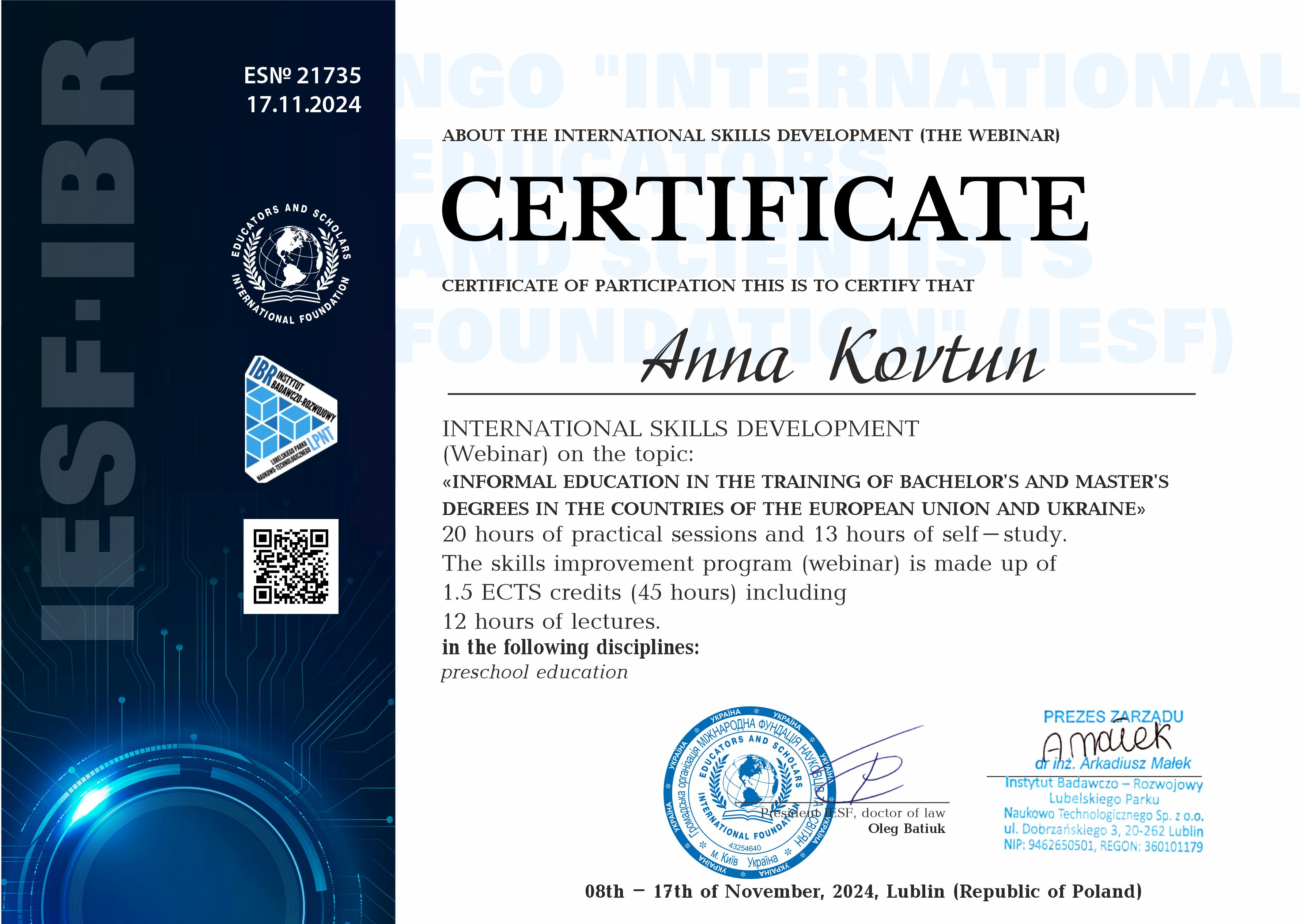Click the "Instytut Badawczo – Rozwojowy" stamp line
The height and width of the screenshot is (924, 1300).
point(1104,784)
